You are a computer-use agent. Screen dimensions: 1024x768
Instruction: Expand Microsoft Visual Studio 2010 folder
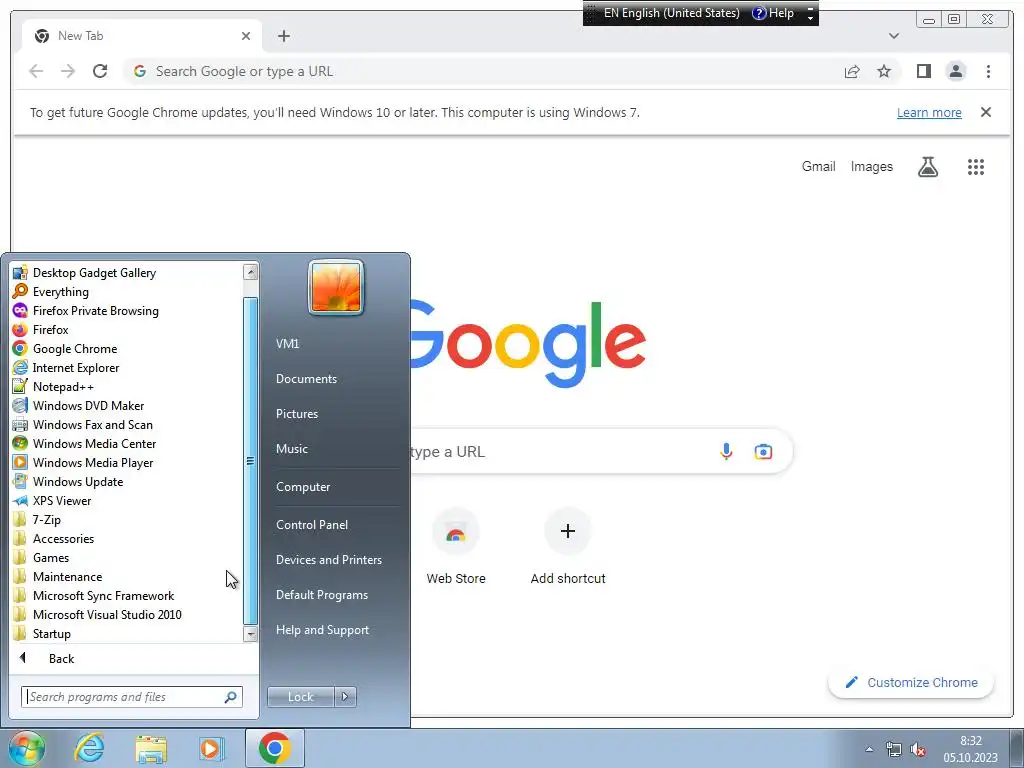[x=107, y=615]
